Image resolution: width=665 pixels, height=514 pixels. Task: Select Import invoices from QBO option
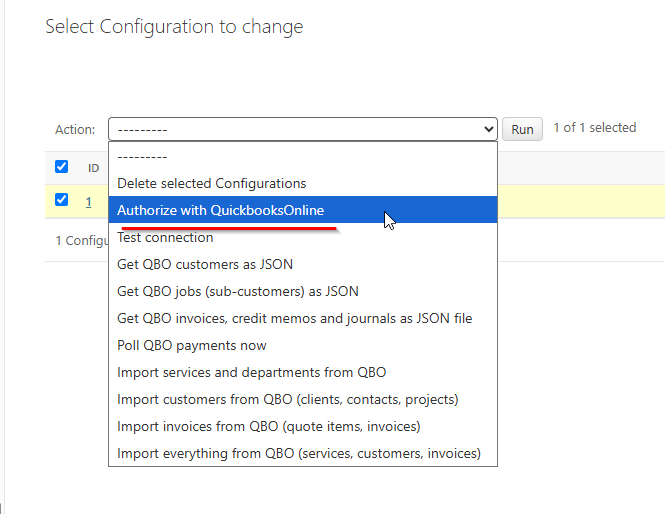[303, 426]
